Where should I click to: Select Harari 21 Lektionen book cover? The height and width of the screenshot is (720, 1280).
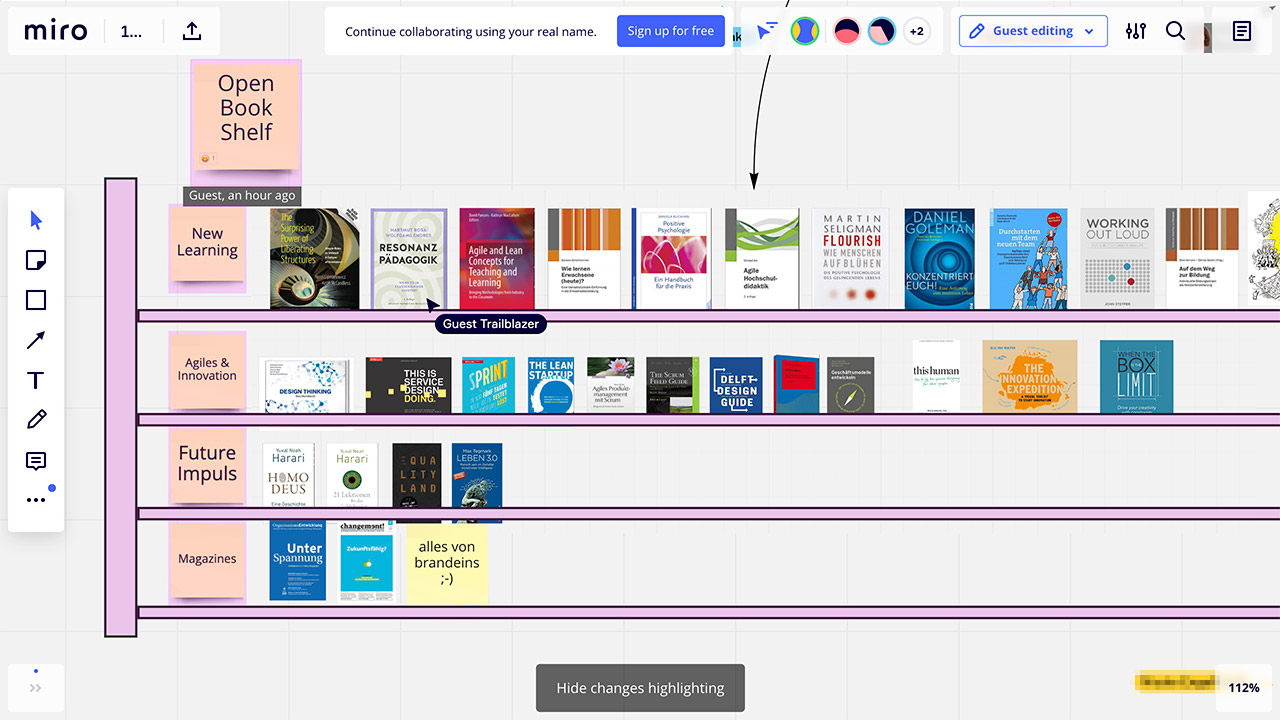tap(352, 476)
